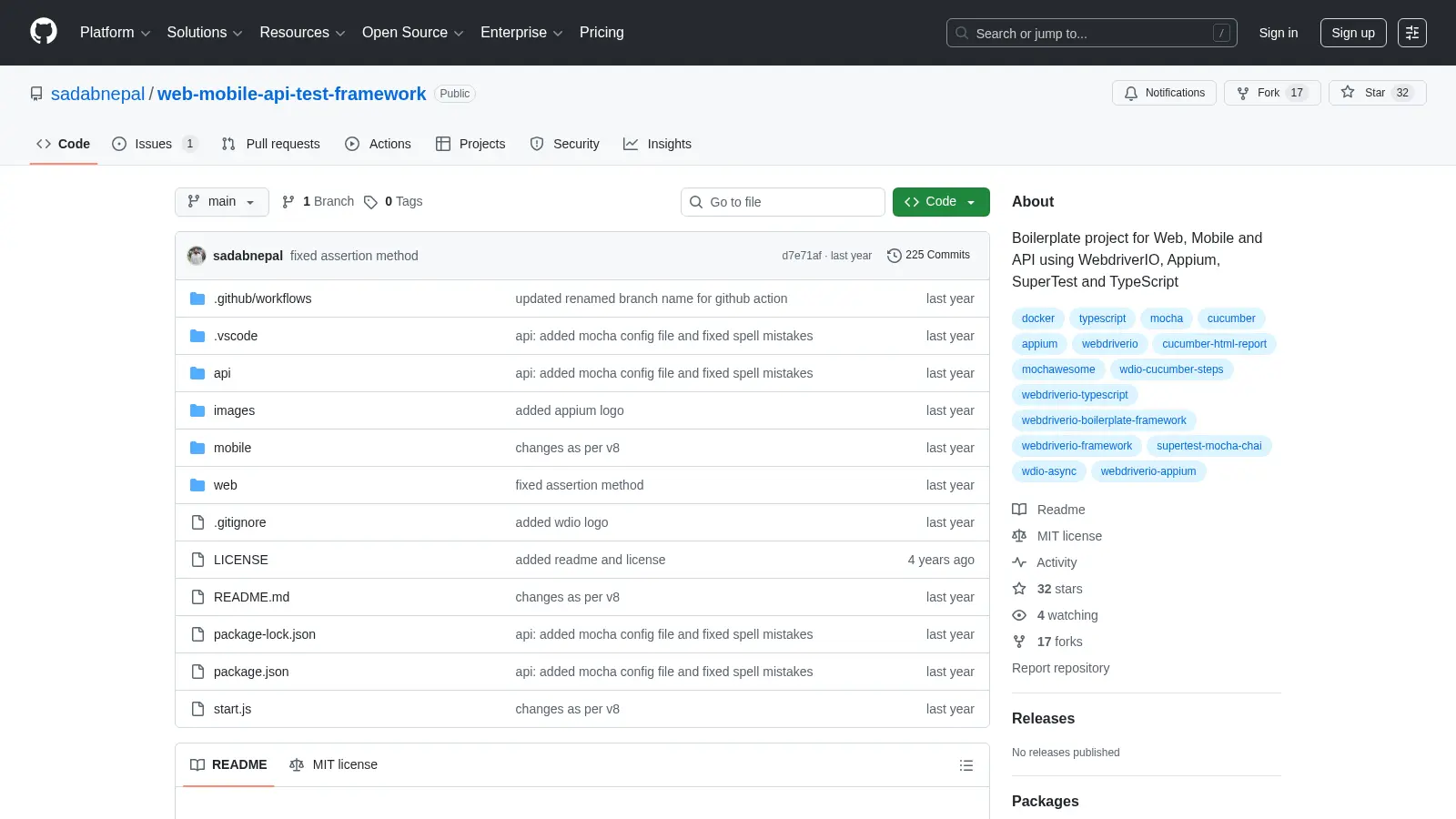Expand the Solutions menu
The width and height of the screenshot is (1456, 819).
(x=205, y=33)
